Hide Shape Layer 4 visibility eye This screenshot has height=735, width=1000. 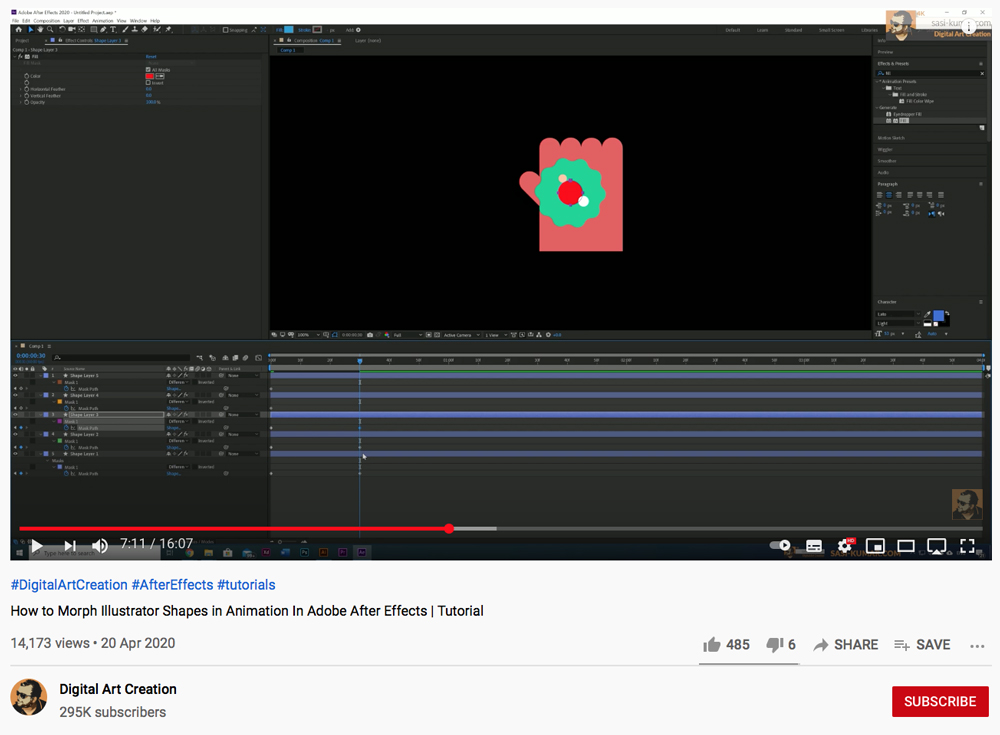tap(15, 395)
